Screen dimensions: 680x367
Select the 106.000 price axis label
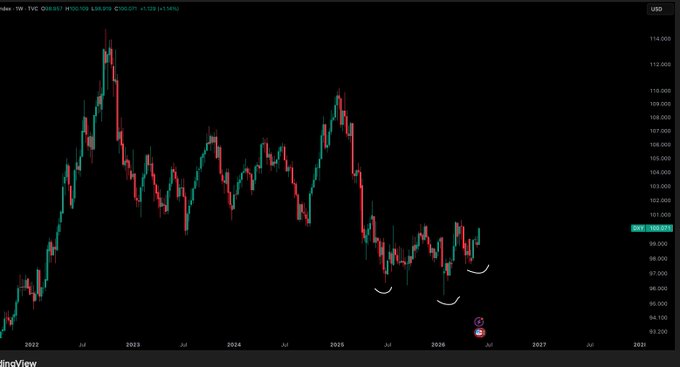point(660,145)
